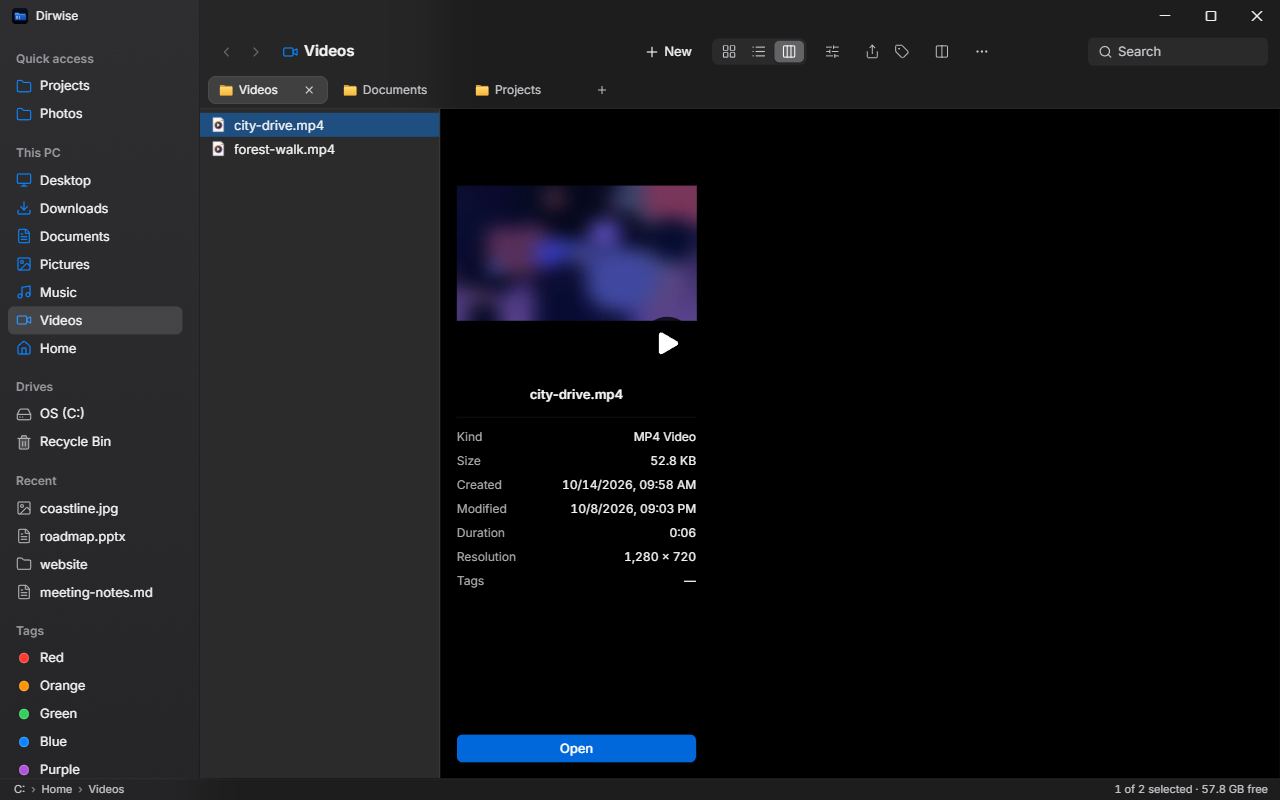Toggle the split pane icon
Viewport: 1280px width, 800px height.
(x=942, y=52)
